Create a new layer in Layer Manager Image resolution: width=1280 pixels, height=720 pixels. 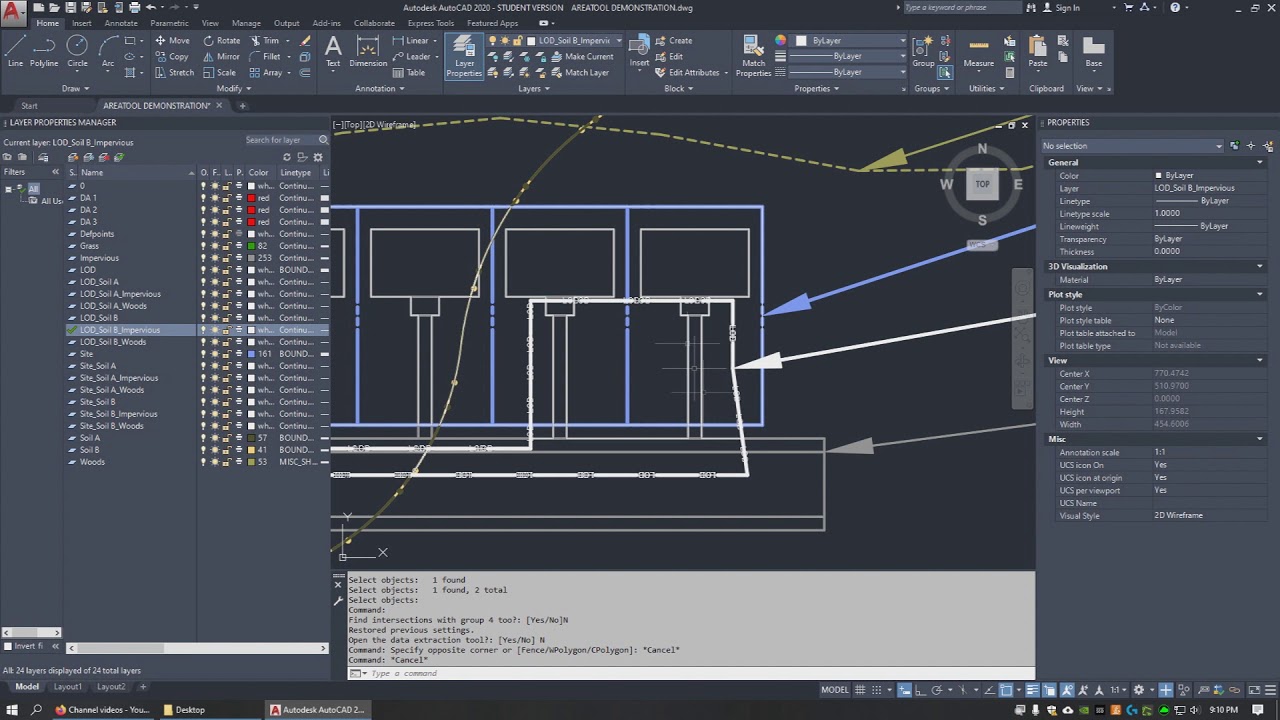click(74, 157)
